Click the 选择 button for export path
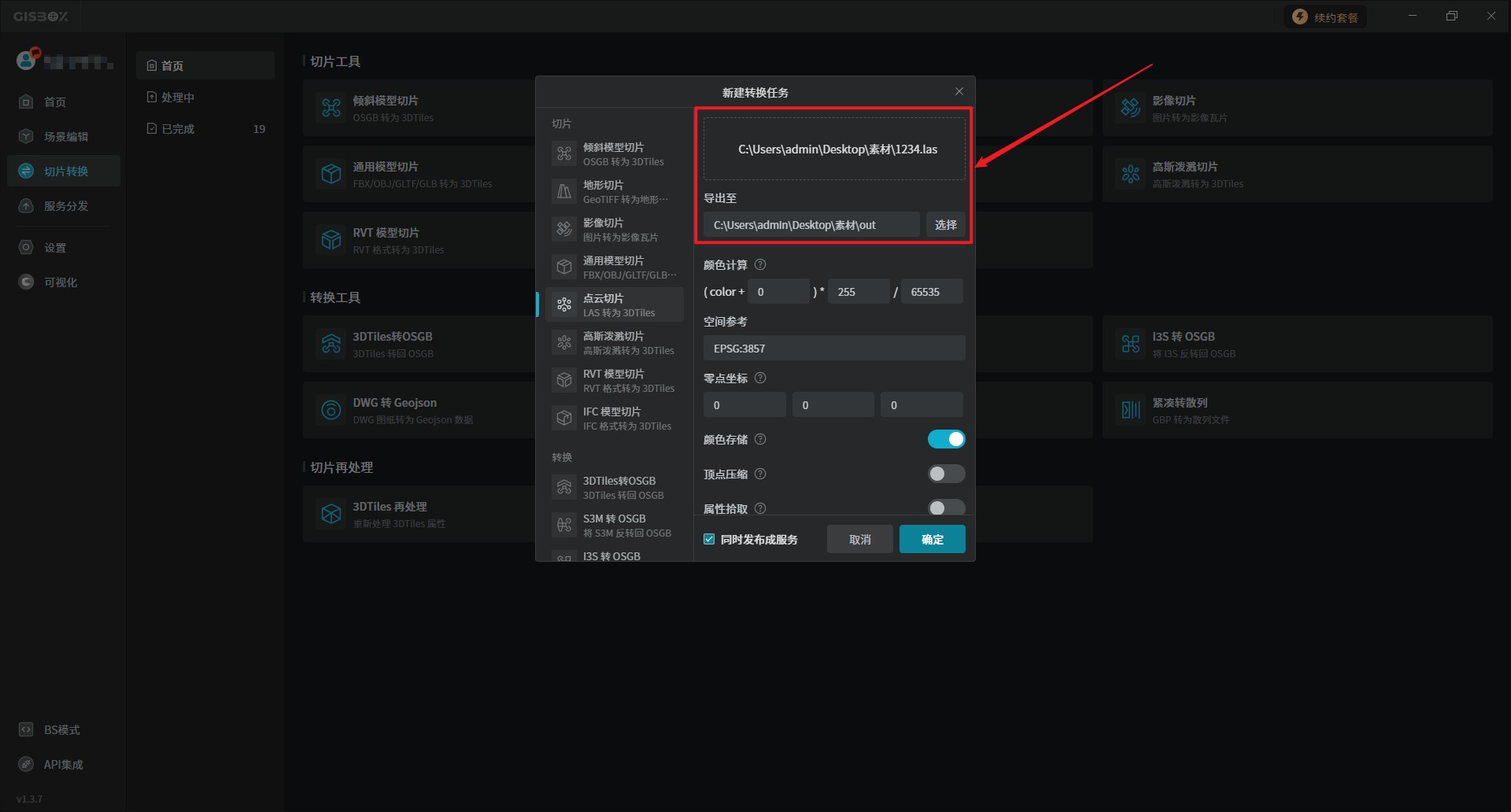 pos(945,225)
